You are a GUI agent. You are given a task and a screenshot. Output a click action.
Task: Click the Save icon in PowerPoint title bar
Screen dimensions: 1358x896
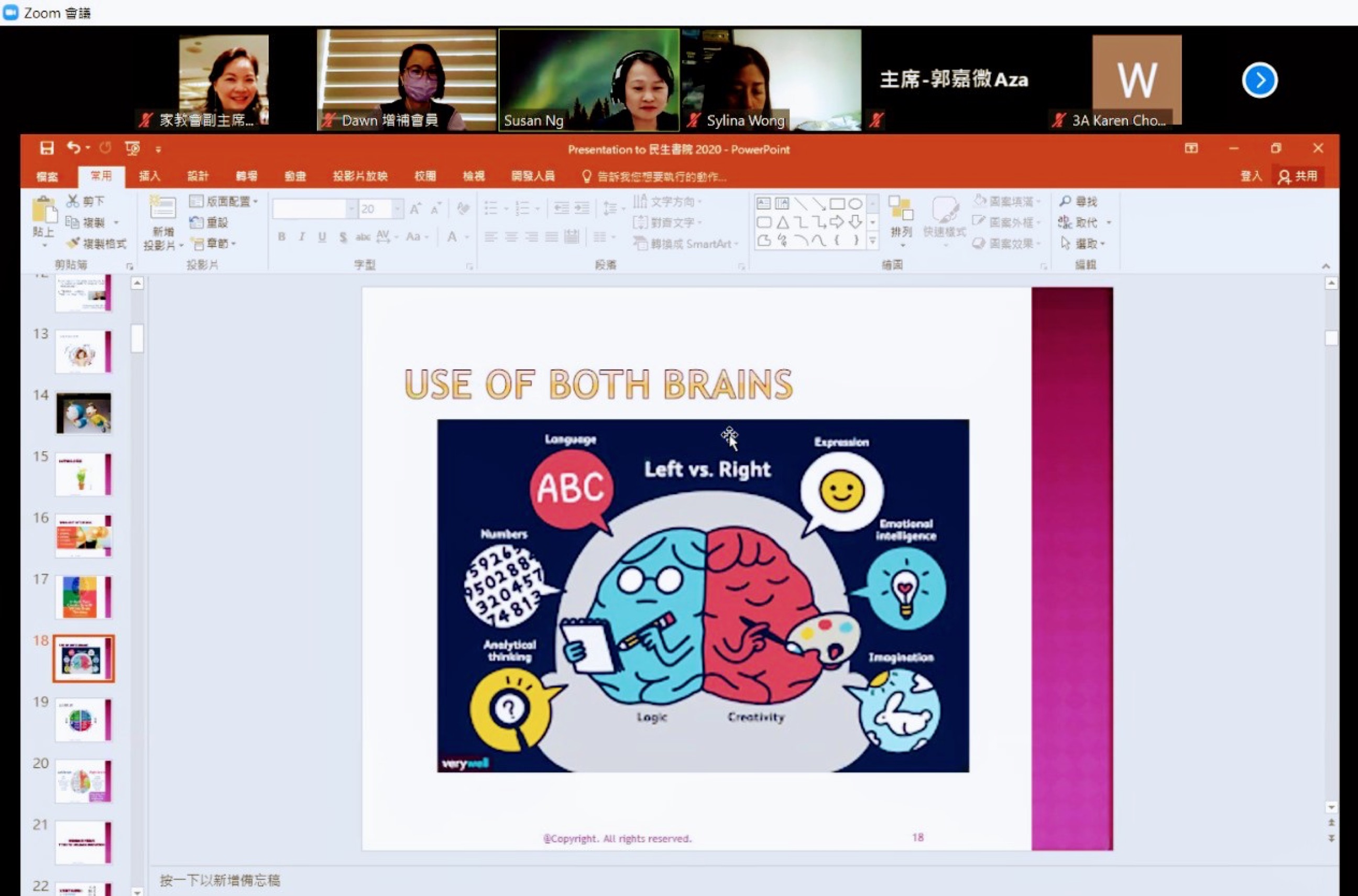[x=46, y=149]
